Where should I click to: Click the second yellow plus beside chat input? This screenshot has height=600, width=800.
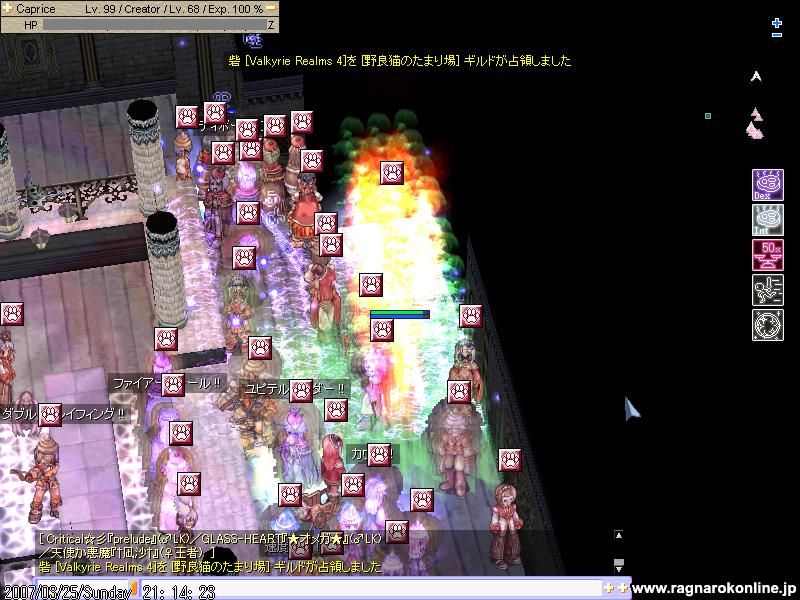[622, 588]
